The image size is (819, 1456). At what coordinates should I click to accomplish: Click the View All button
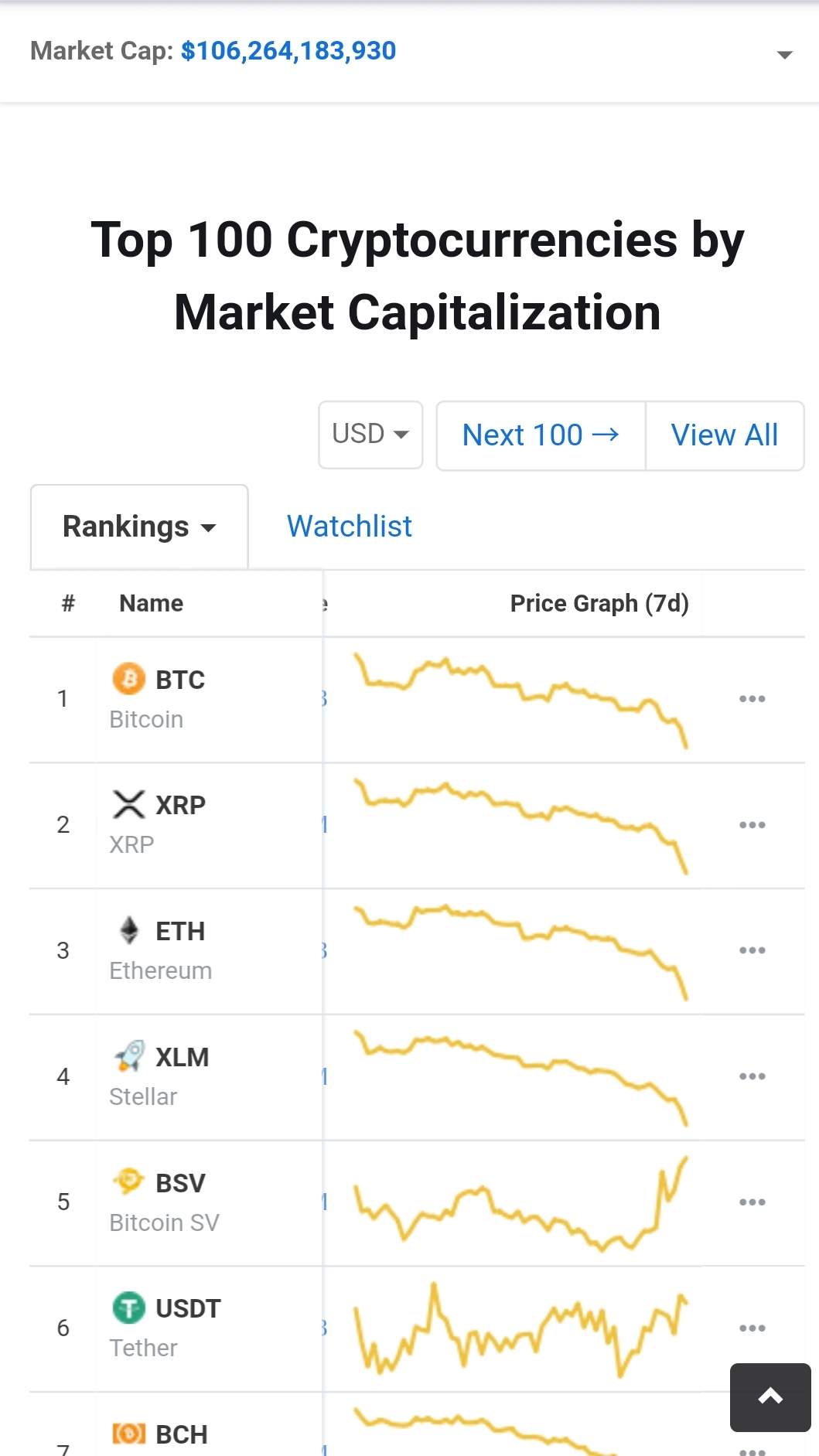coord(724,435)
